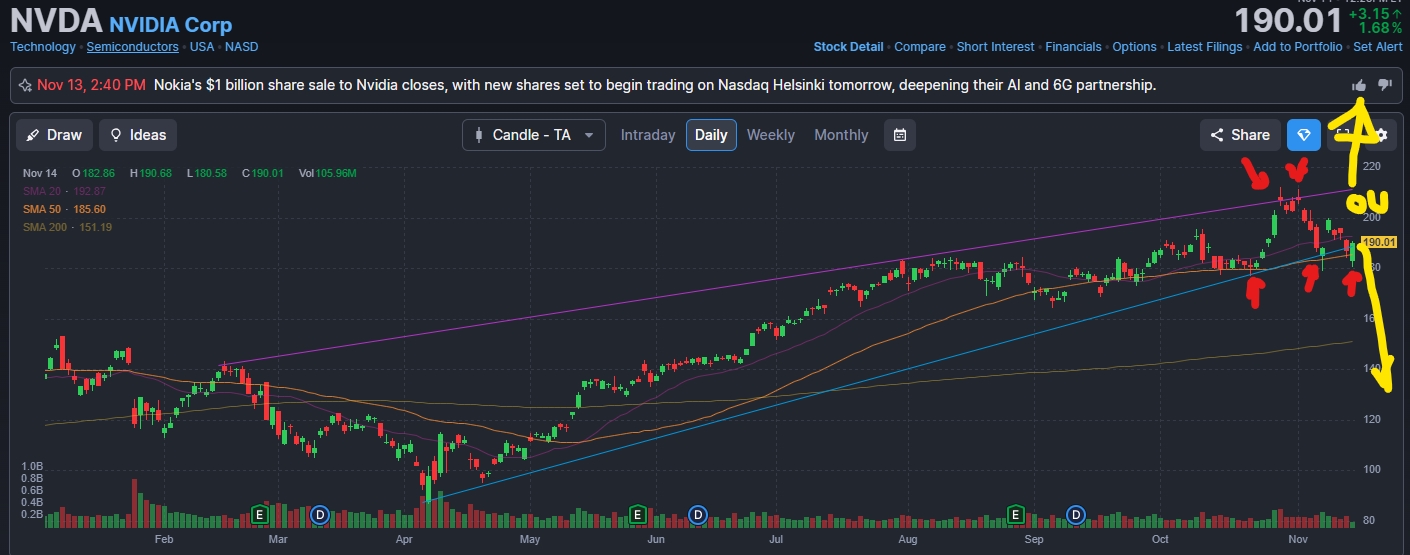Click the Ideas button

pos(138,135)
